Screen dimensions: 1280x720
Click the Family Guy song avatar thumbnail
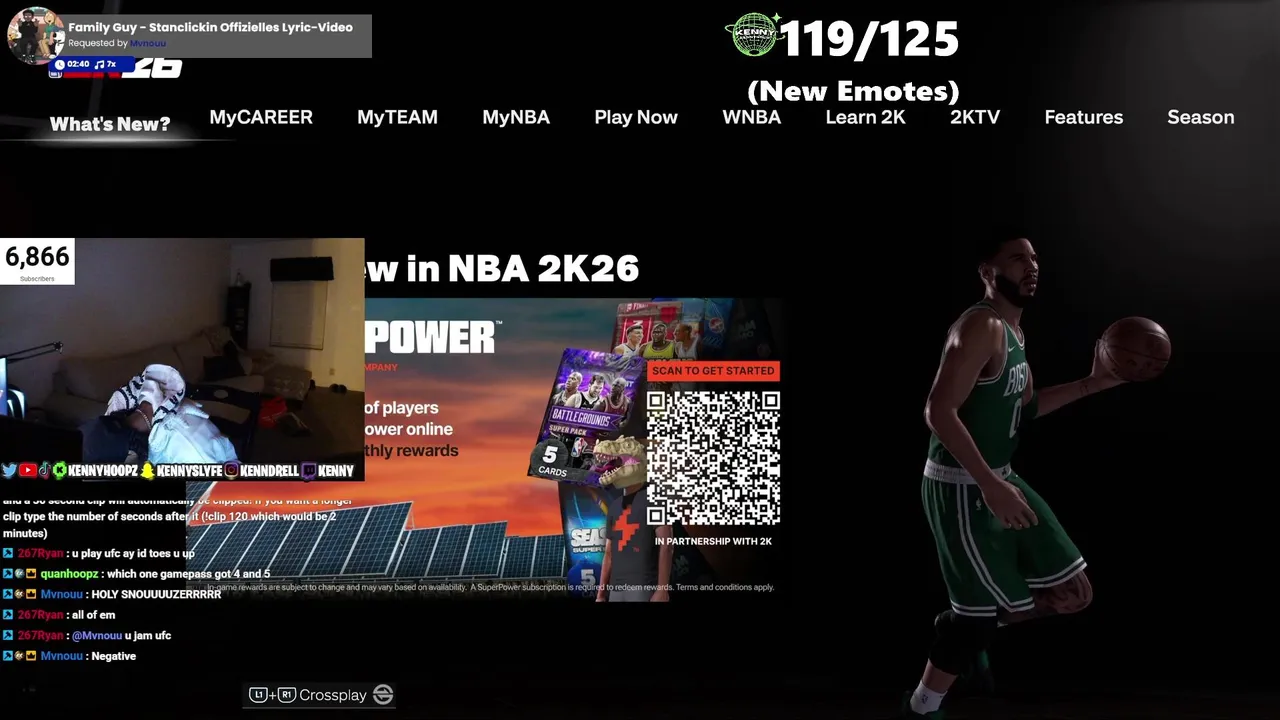coord(36,36)
